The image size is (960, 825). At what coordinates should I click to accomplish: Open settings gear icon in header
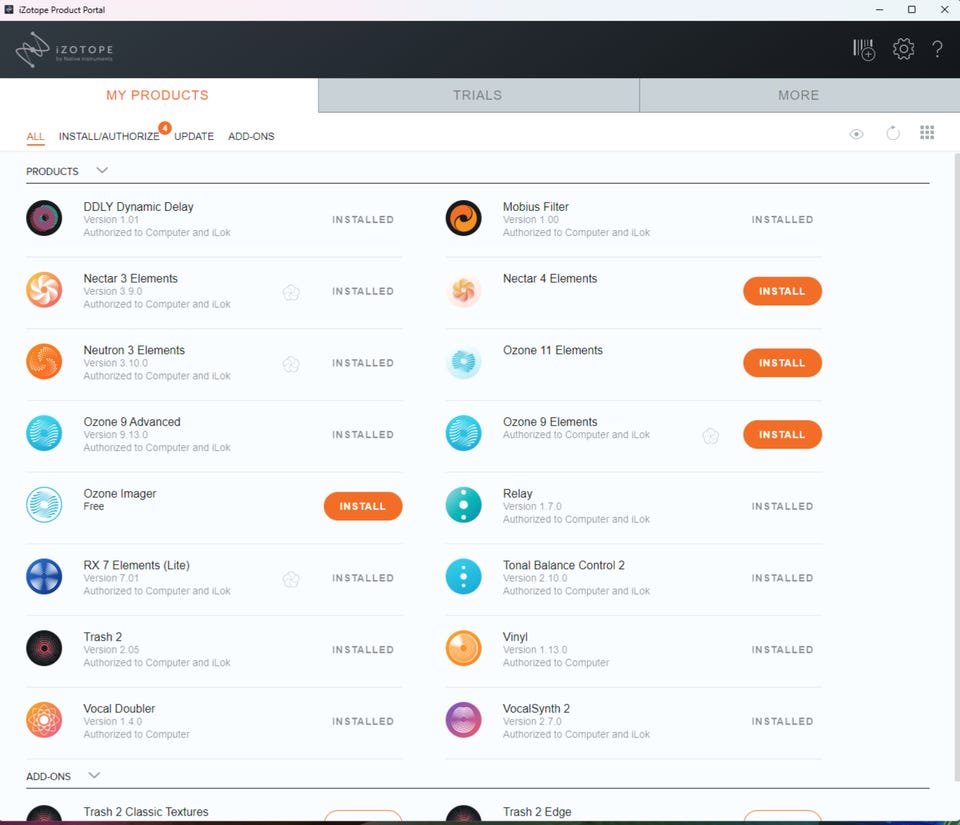[903, 49]
